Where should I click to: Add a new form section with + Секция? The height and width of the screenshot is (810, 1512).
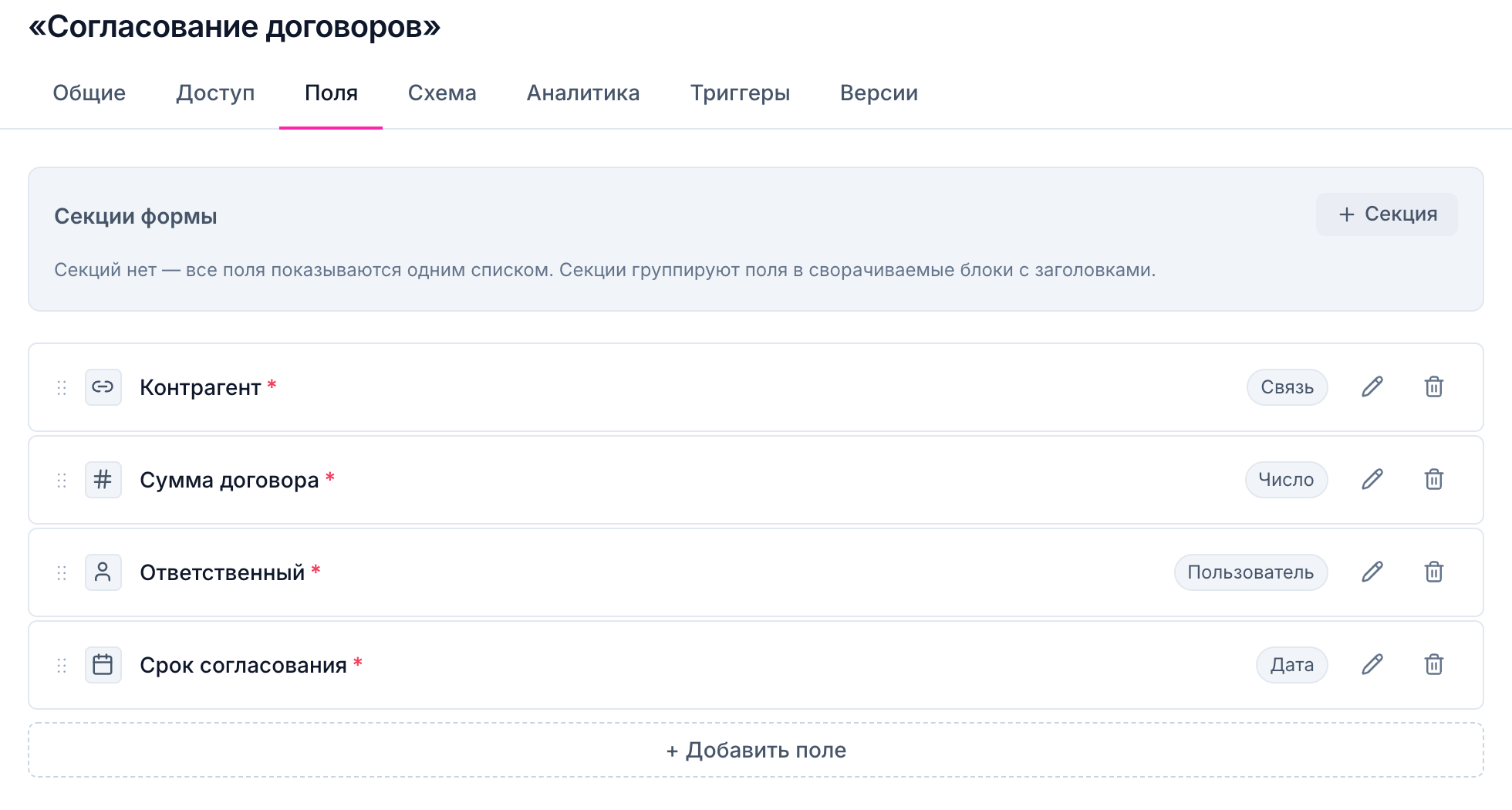pos(1386,214)
